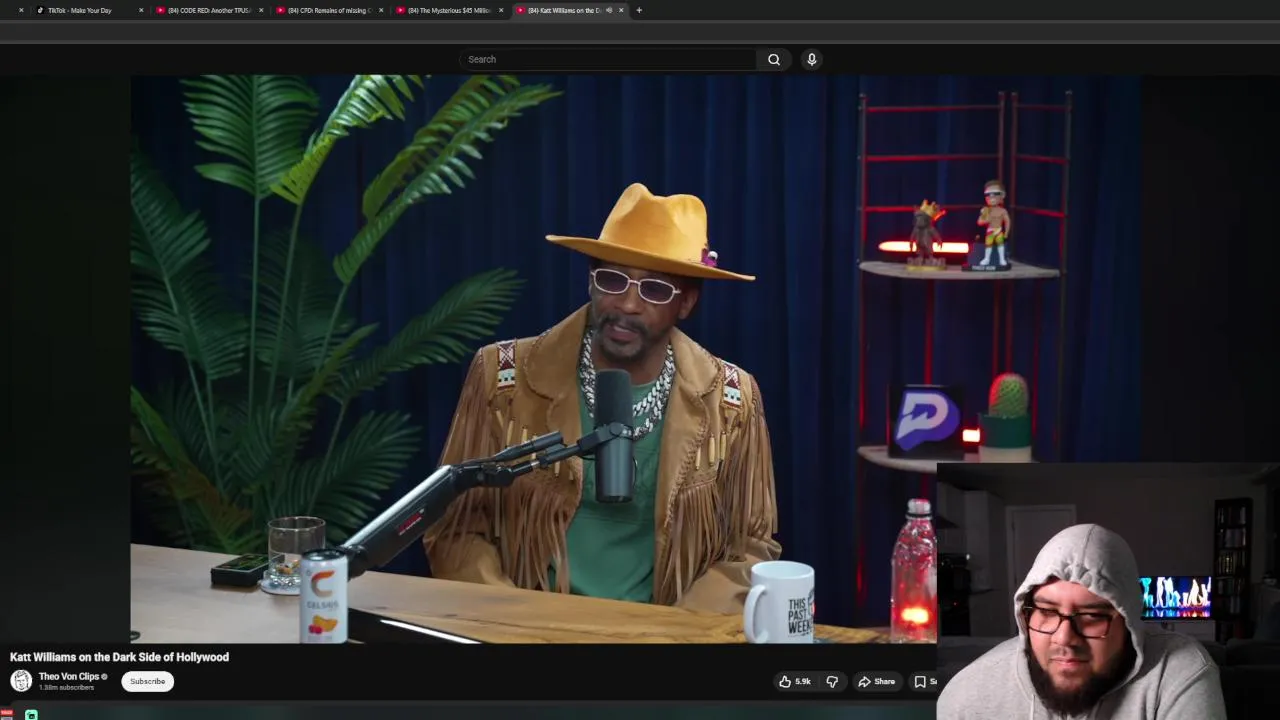Viewport: 1280px width, 720px height.
Task: Focus the YouTube Search field
Action: 608,59
